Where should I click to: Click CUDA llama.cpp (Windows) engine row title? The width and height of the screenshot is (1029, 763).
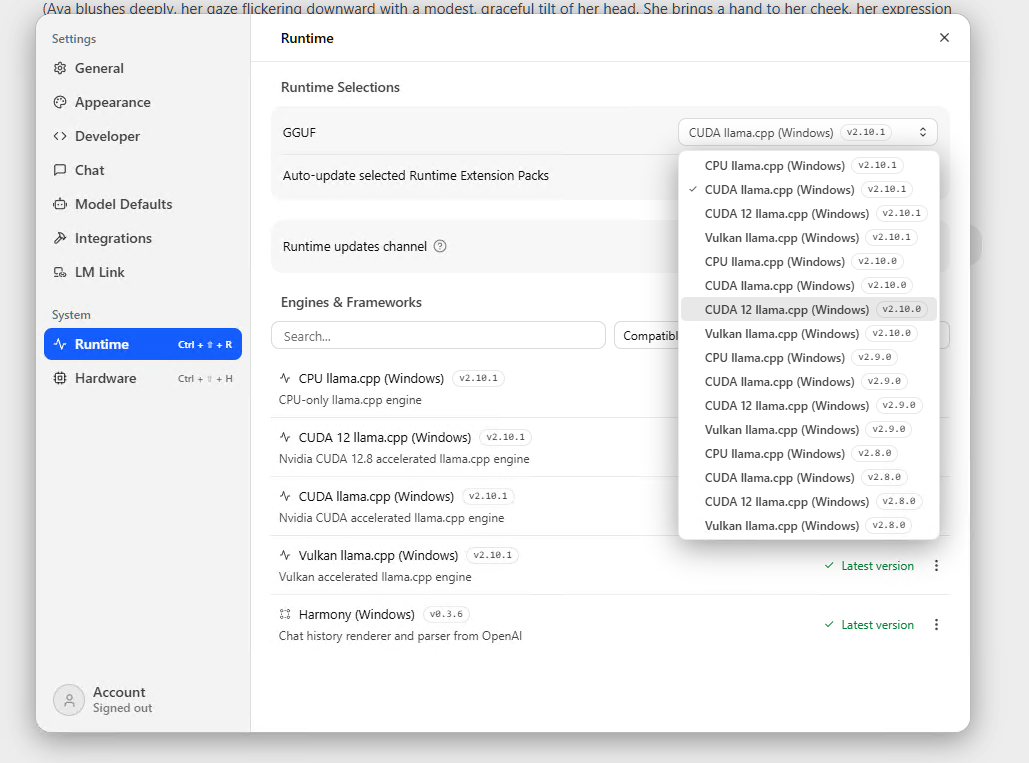pyautogui.click(x=376, y=497)
